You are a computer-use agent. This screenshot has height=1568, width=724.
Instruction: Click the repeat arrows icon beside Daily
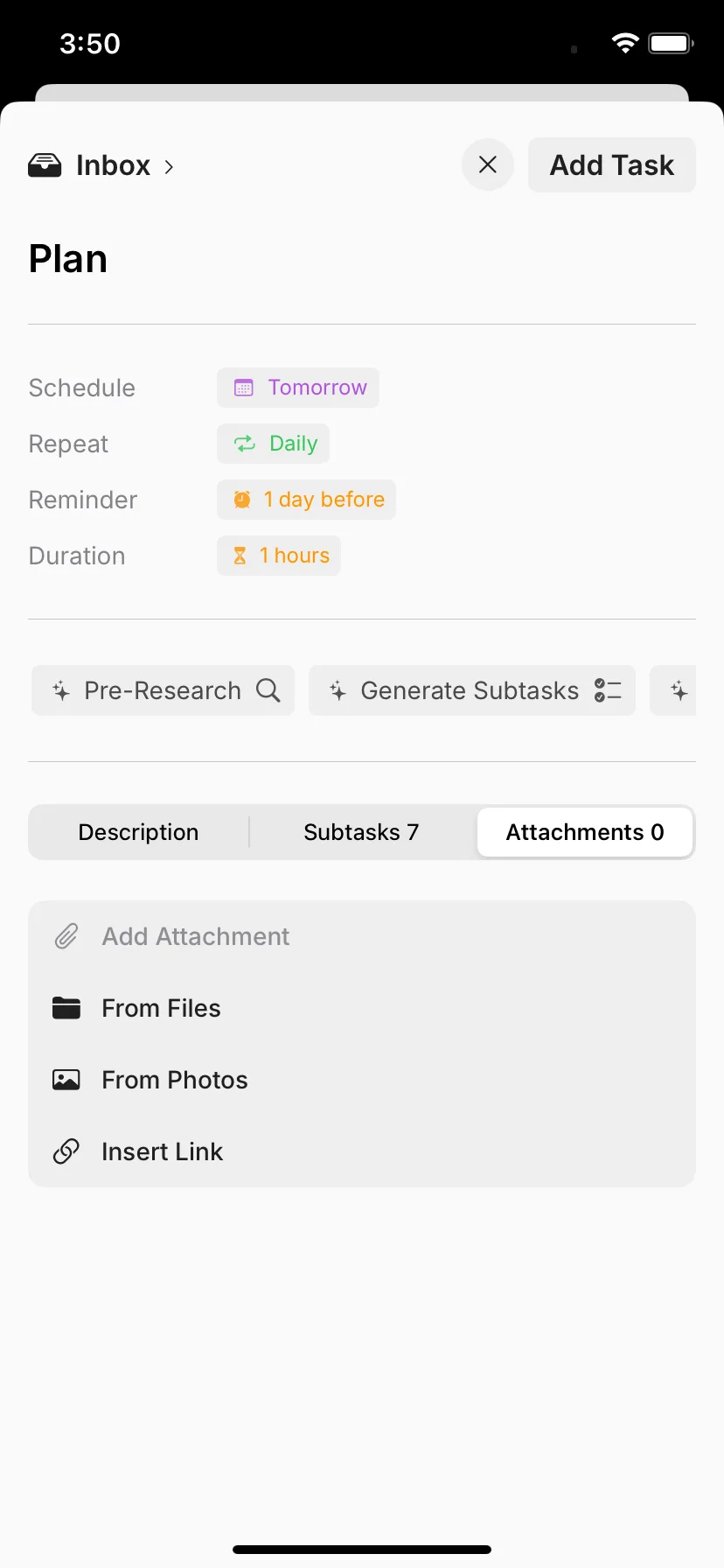(245, 444)
